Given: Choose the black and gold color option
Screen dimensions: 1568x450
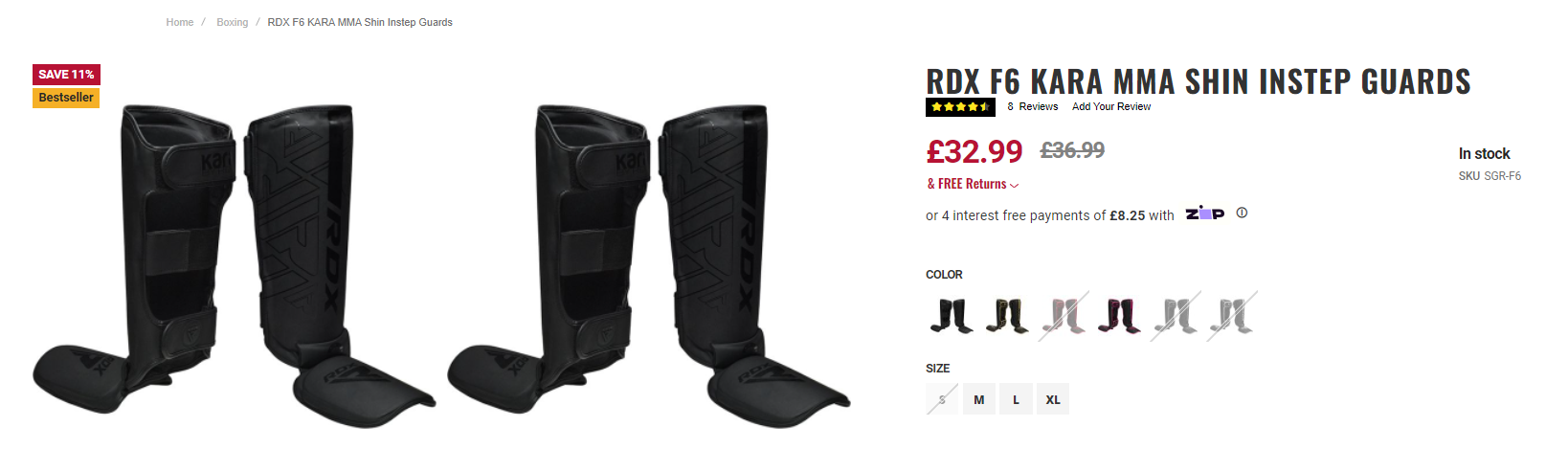Looking at the screenshot, I should pyautogui.click(x=1007, y=315).
